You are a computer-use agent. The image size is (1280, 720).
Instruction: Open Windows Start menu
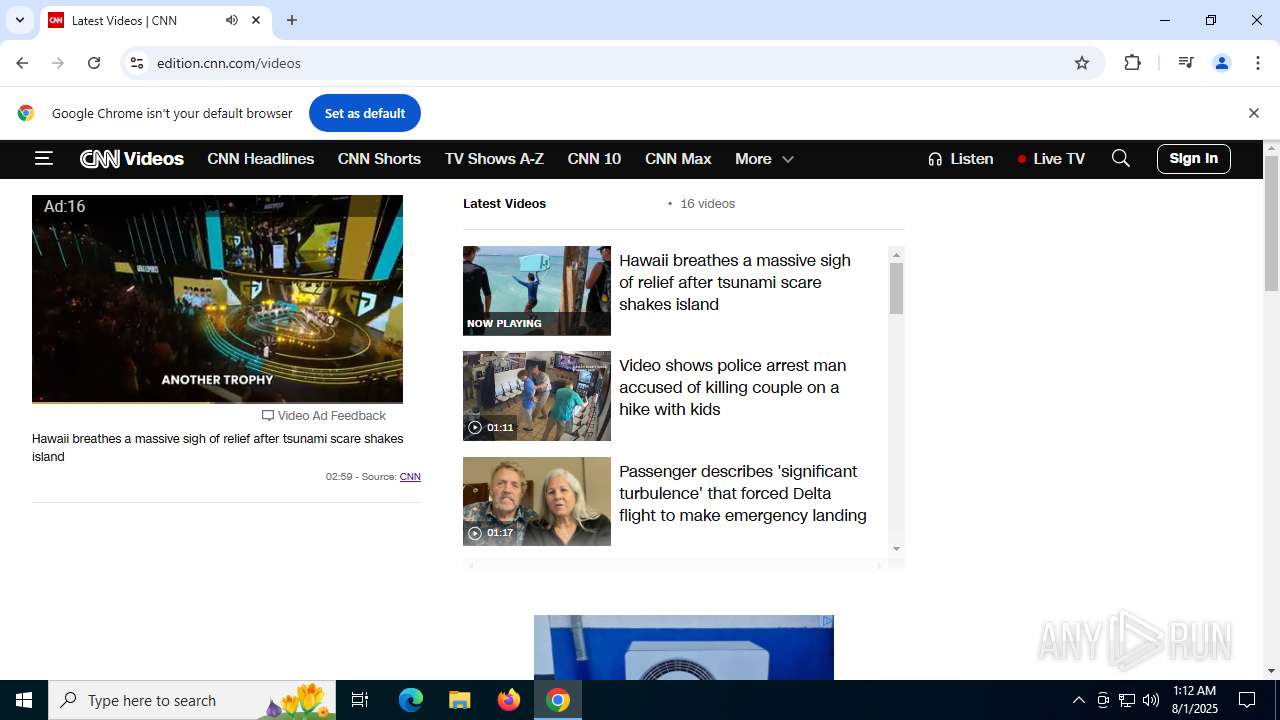(24, 700)
